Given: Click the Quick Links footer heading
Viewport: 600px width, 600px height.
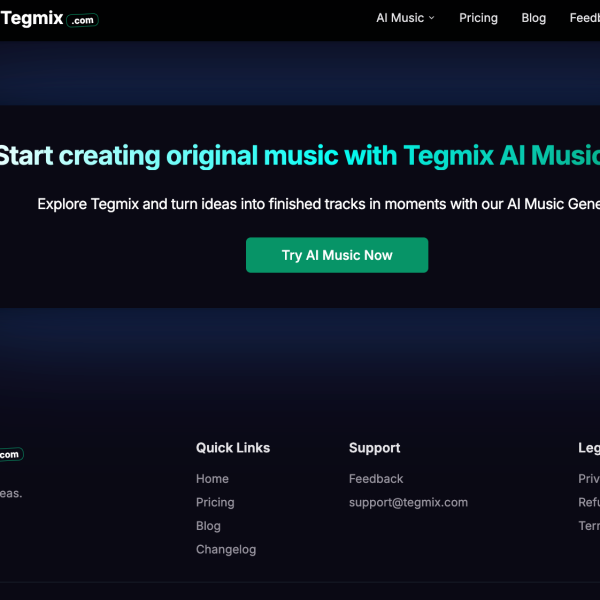Looking at the screenshot, I should pos(233,448).
